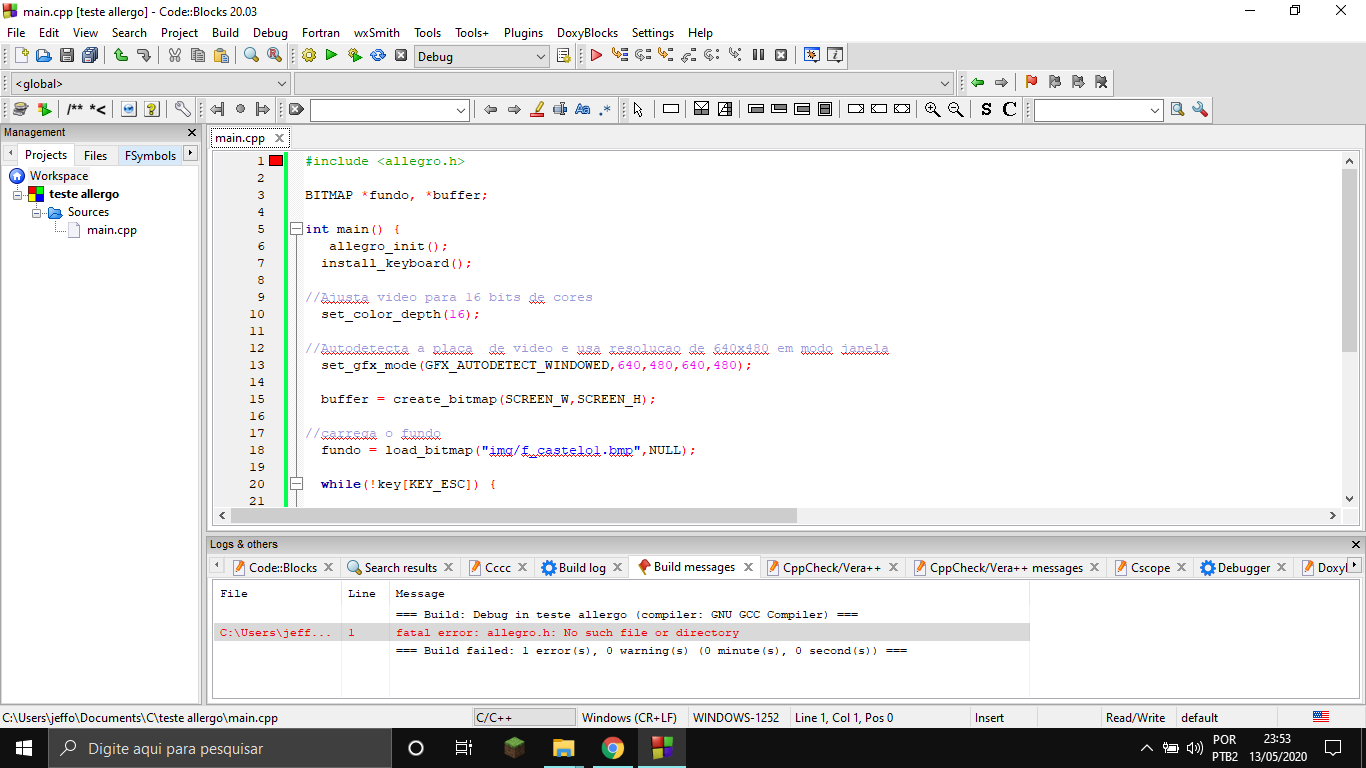Jump back with the green left arrow
Image resolution: width=1366 pixels, height=768 pixels.
pos(977,83)
